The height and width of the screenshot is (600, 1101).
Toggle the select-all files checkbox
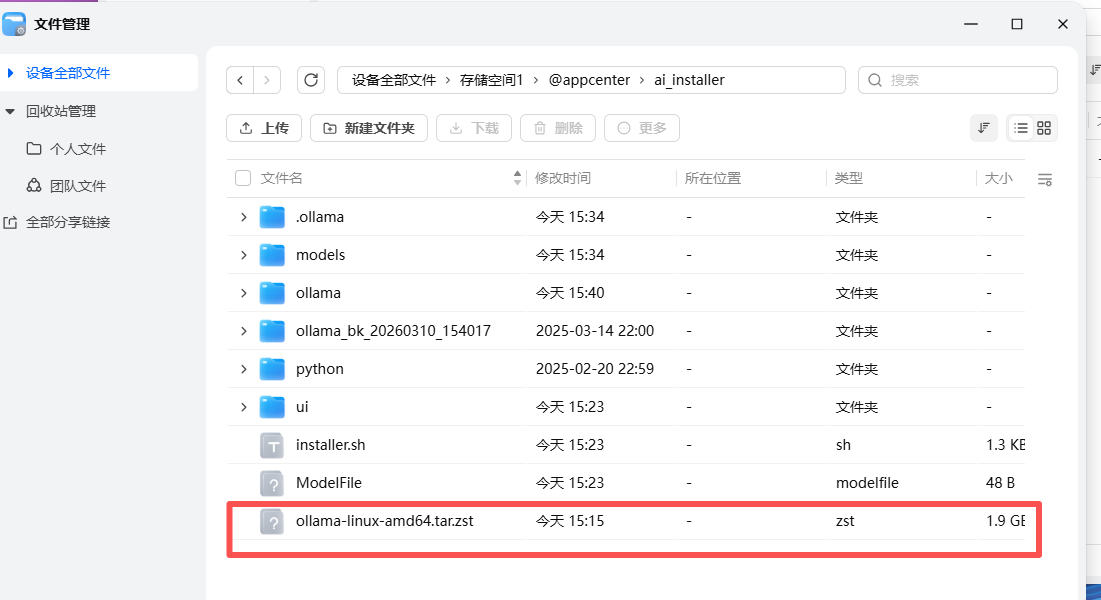point(243,178)
